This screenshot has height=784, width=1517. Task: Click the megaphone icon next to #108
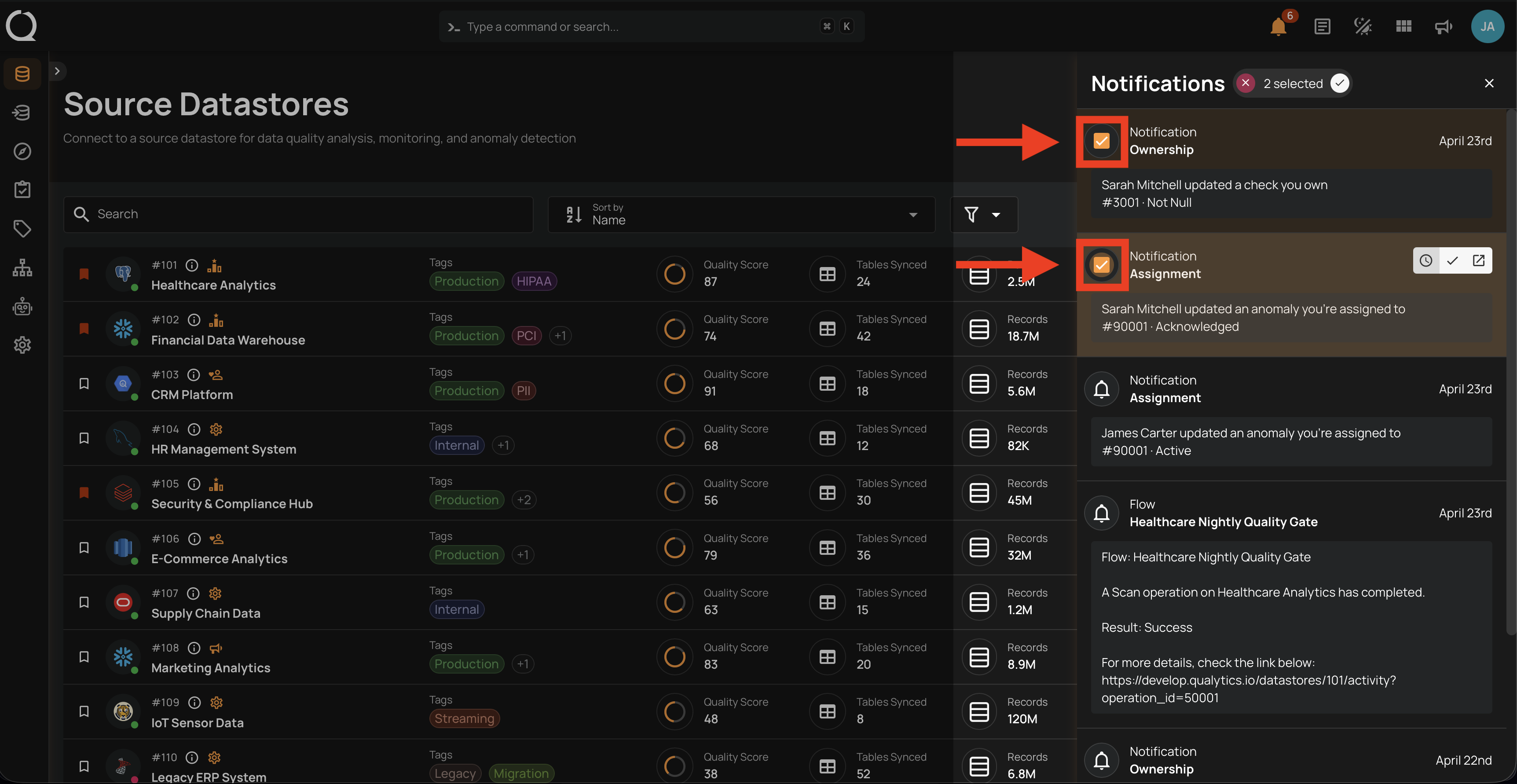click(x=216, y=648)
